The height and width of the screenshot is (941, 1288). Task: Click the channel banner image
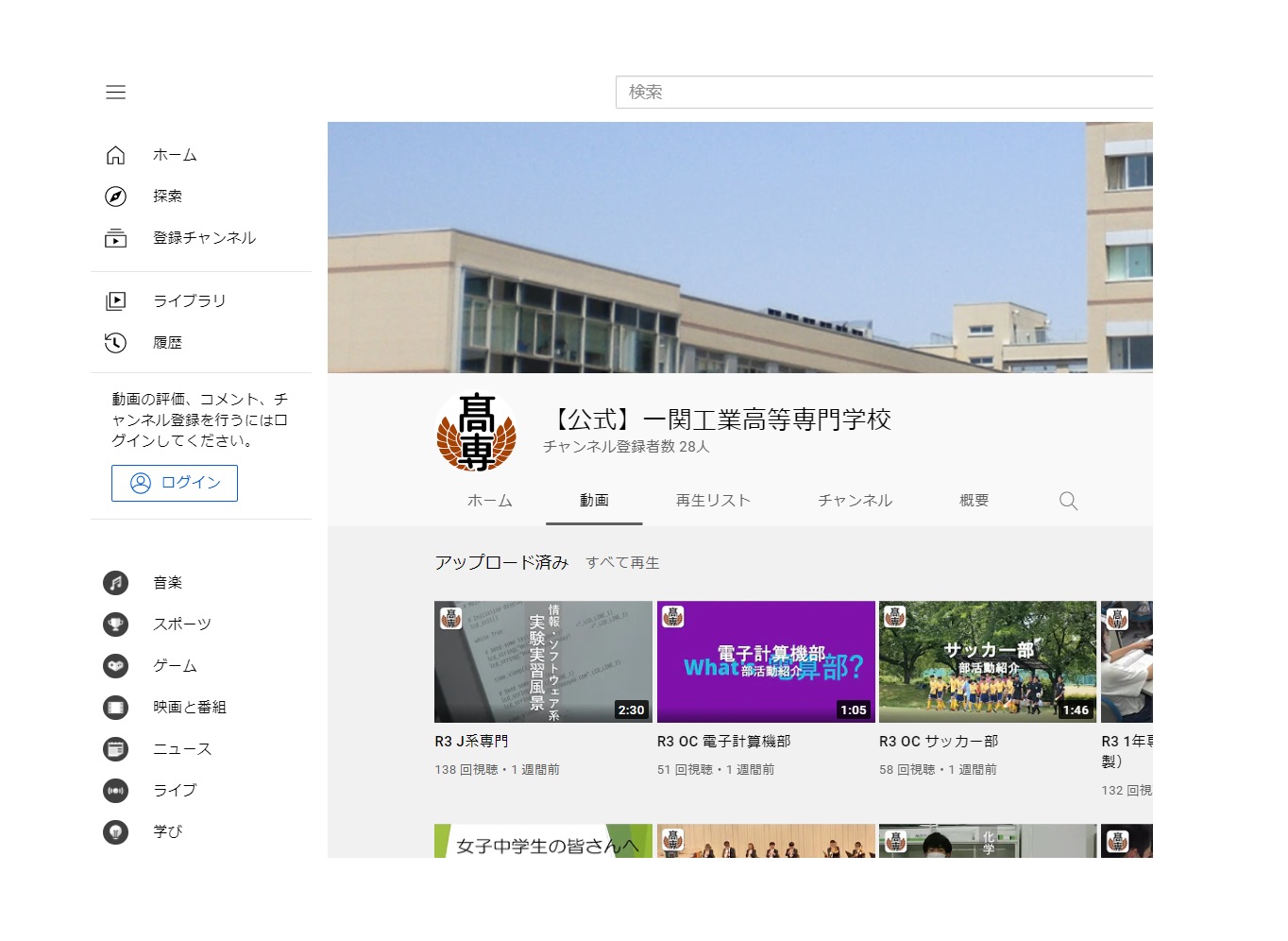coord(740,248)
